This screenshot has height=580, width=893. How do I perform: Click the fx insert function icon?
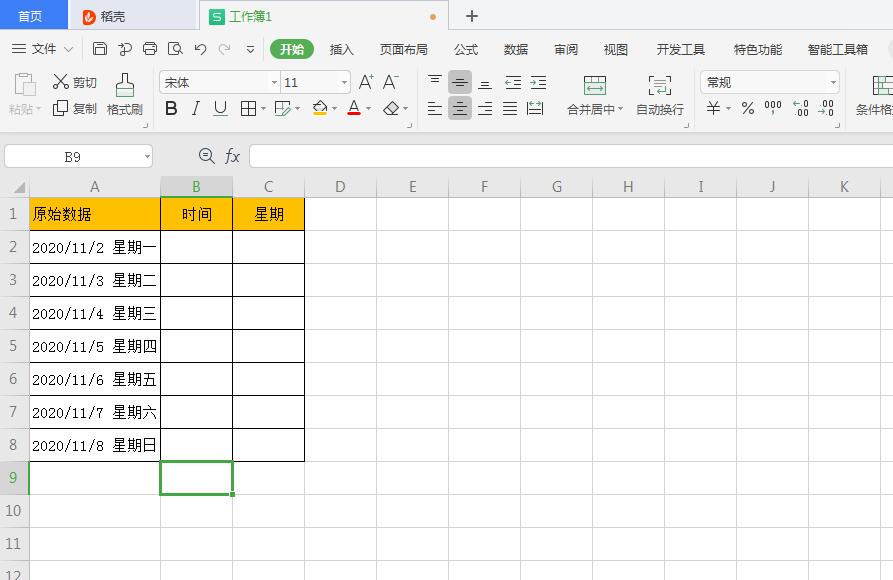[233, 156]
